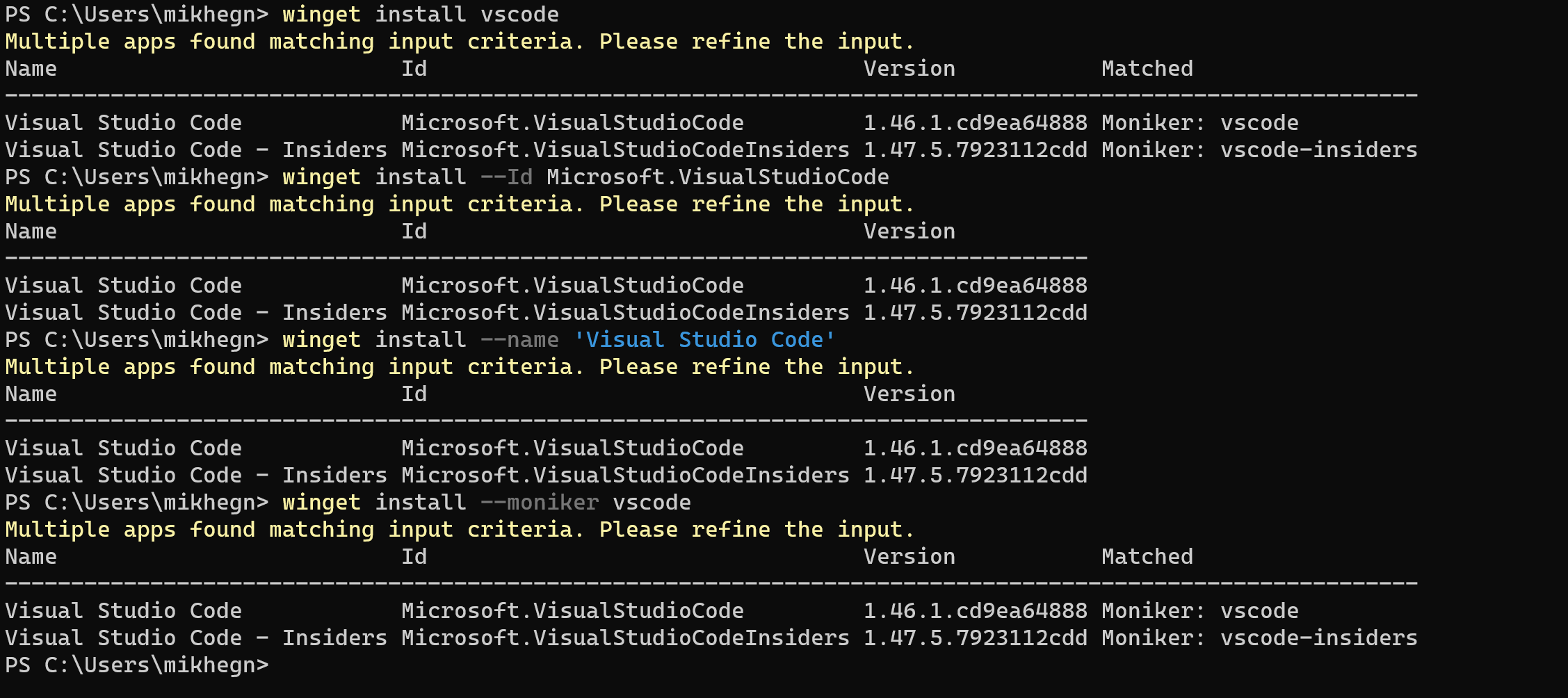
Task: Click 'Moniker: vscode' in the first table
Action: tap(1200, 123)
